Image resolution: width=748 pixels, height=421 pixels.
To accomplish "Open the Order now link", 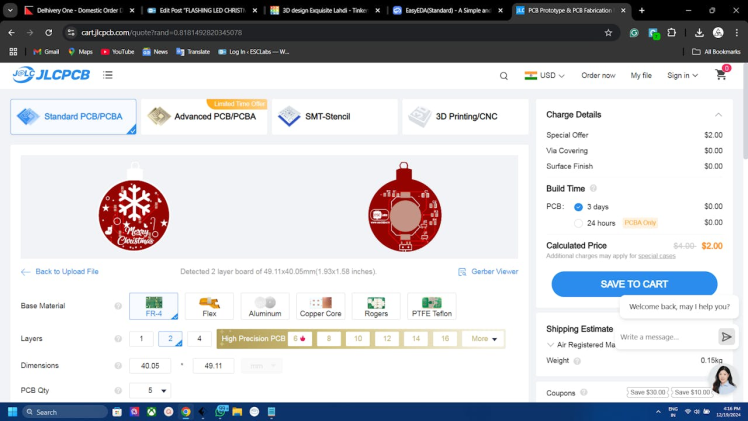I will pos(598,75).
